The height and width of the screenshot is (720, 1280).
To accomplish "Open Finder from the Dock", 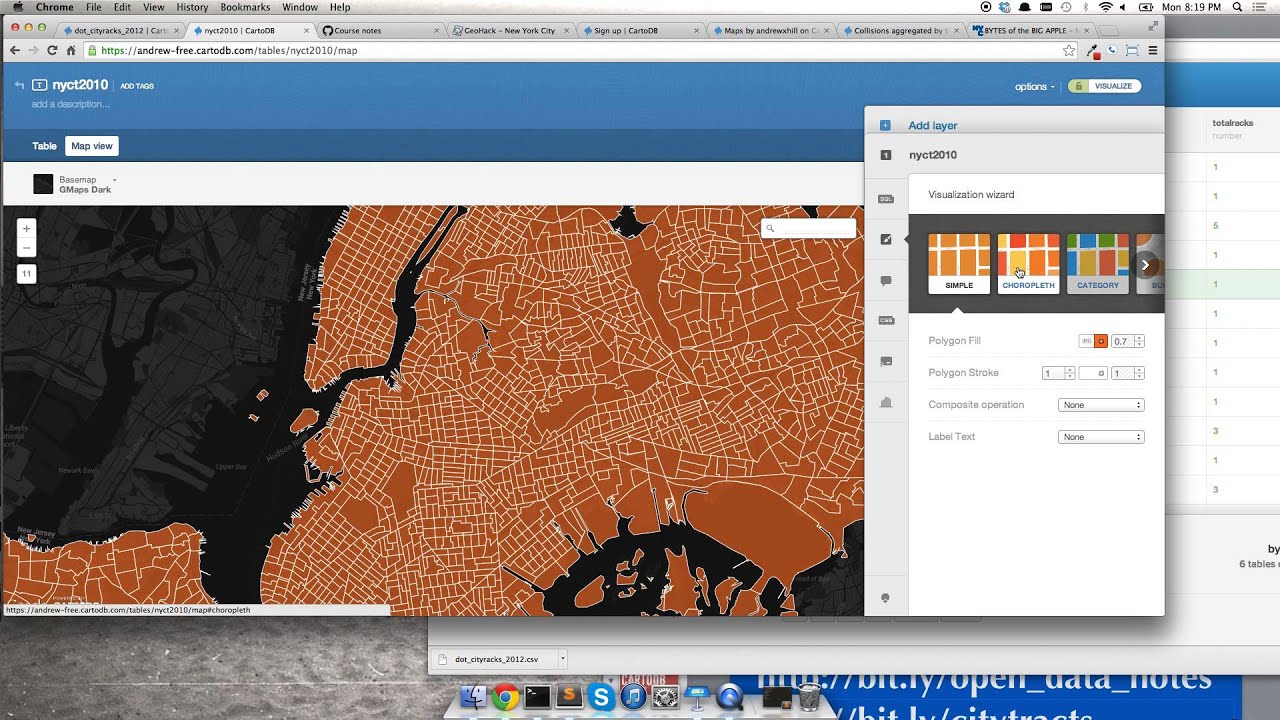I will tap(474, 696).
